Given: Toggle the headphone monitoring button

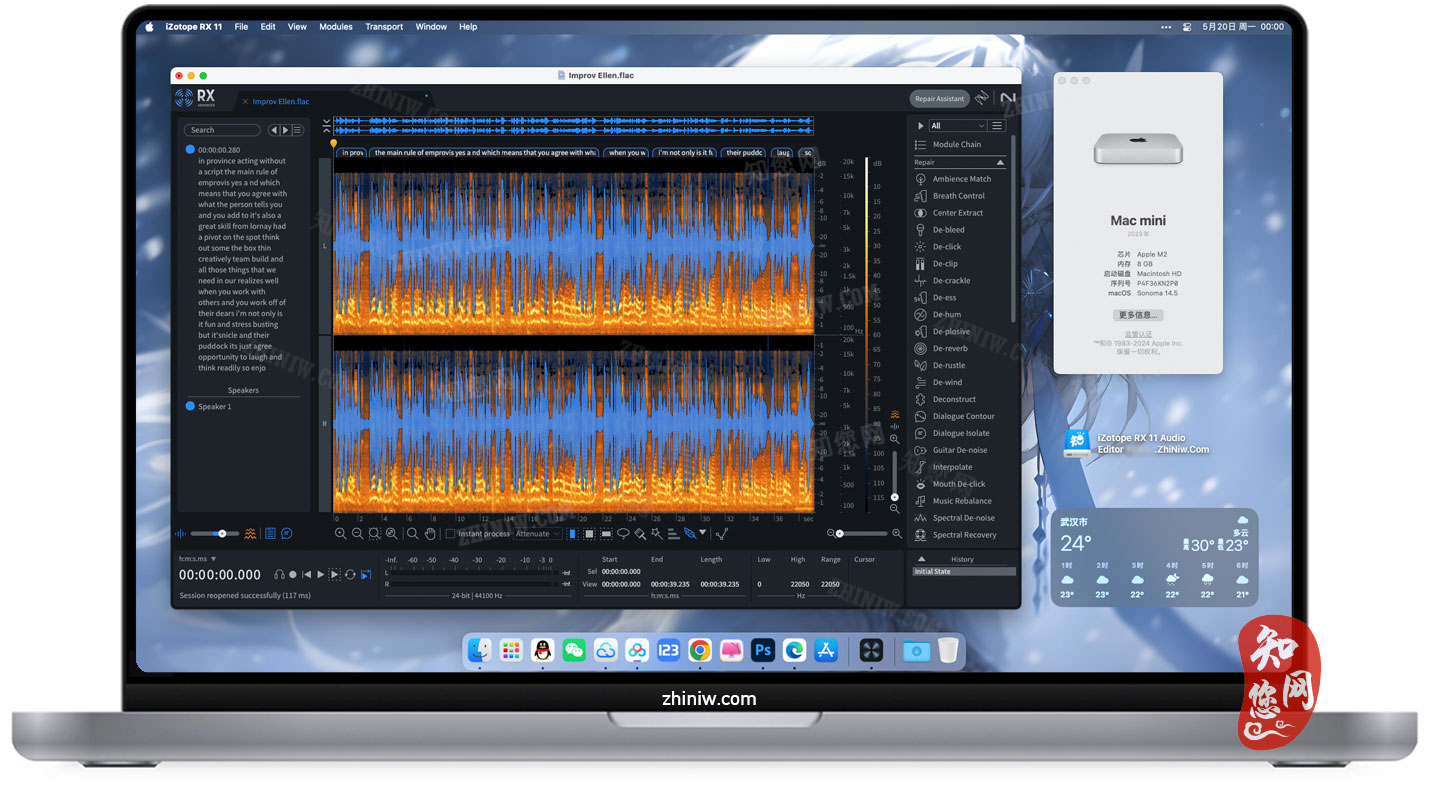Looking at the screenshot, I should [279, 575].
